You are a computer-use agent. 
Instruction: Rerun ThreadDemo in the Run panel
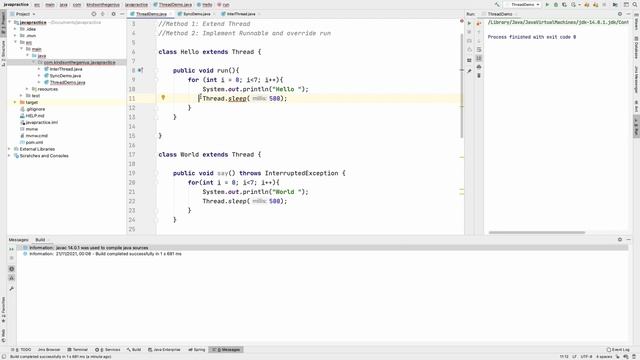tap(469, 23)
